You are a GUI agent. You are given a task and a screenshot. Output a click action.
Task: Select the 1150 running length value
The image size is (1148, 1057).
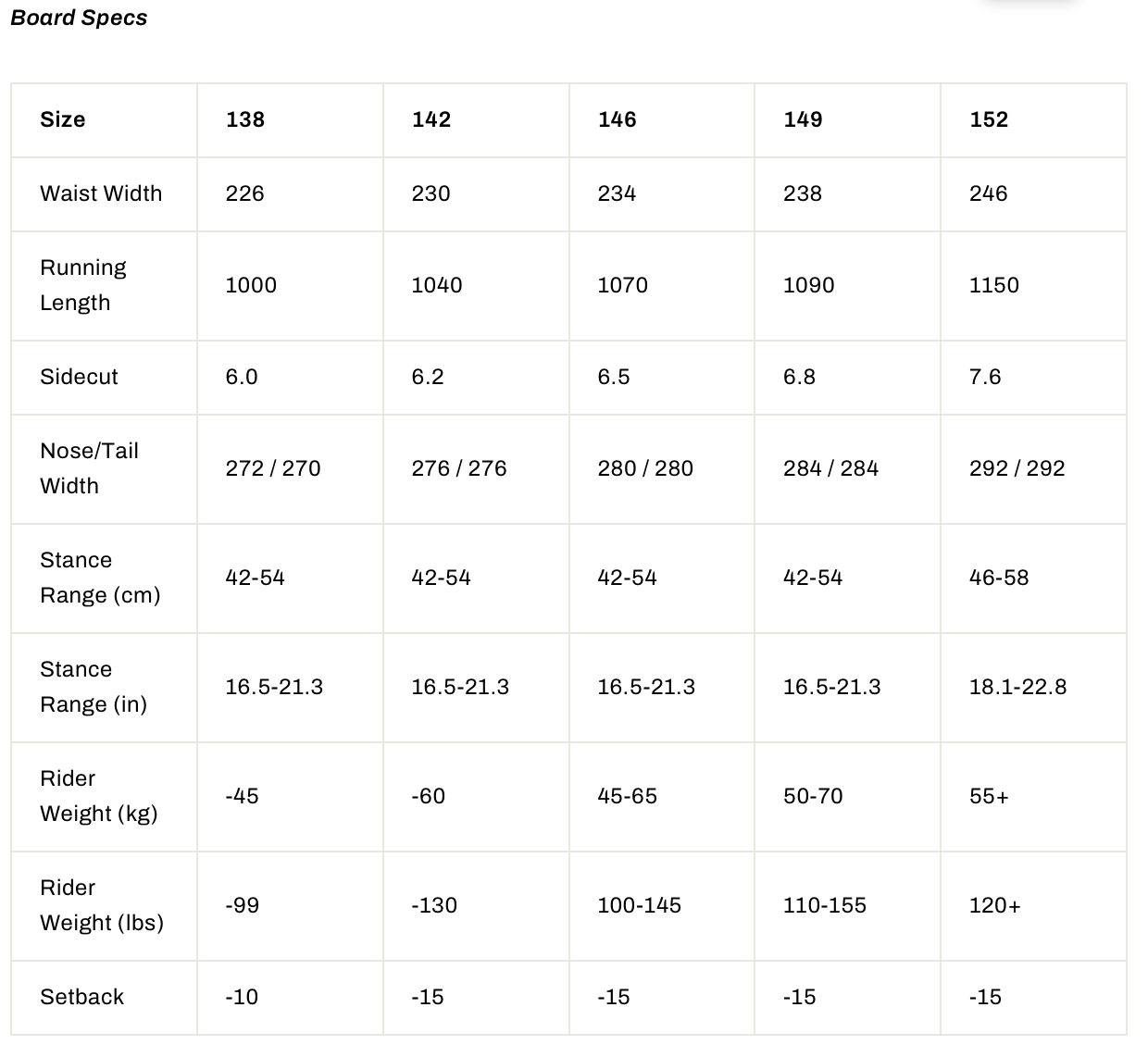(994, 285)
